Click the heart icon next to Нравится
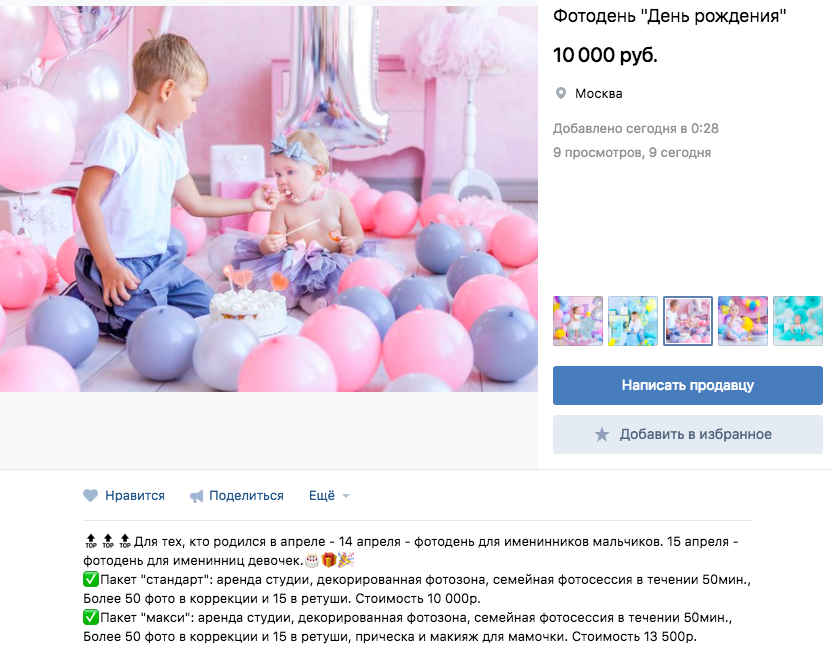This screenshot has height=660, width=832. (x=91, y=496)
